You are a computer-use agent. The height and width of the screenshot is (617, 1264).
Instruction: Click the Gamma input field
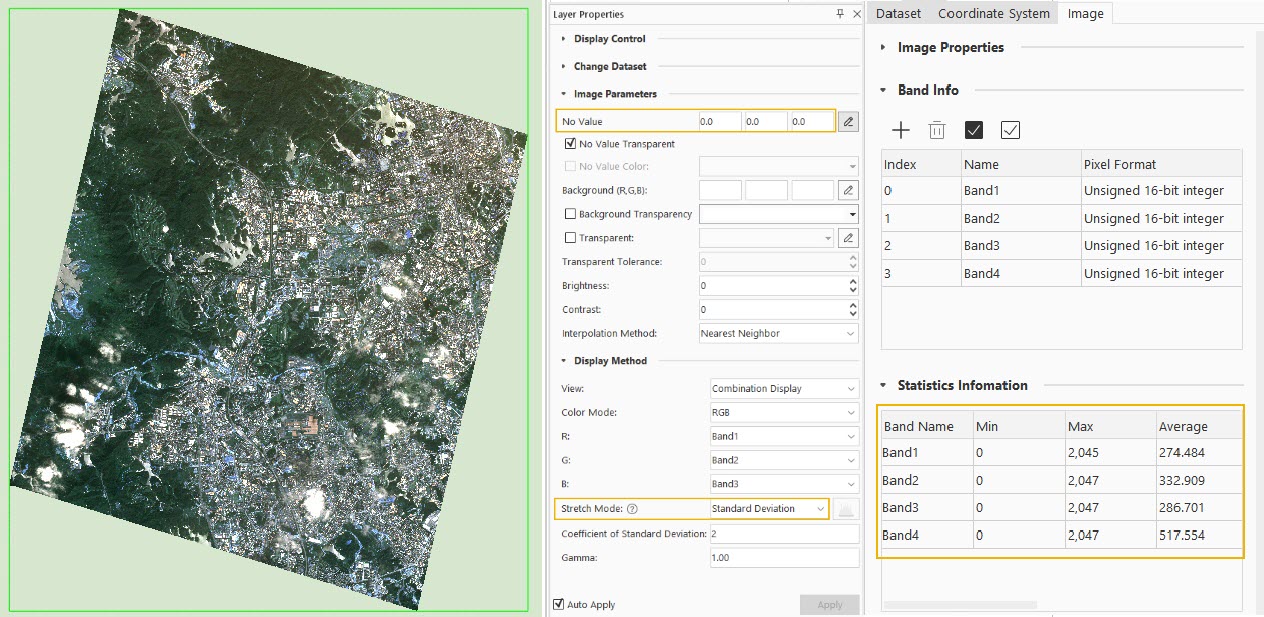click(x=783, y=557)
